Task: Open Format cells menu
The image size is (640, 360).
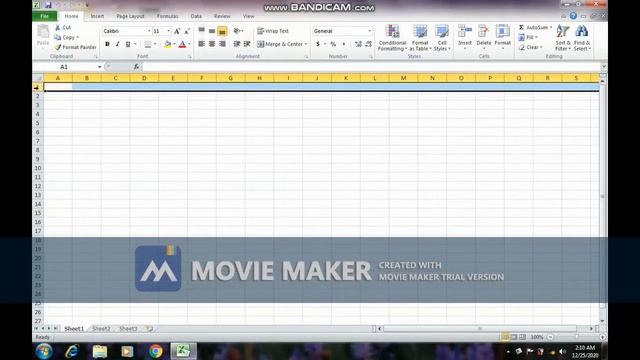Action: point(502,37)
